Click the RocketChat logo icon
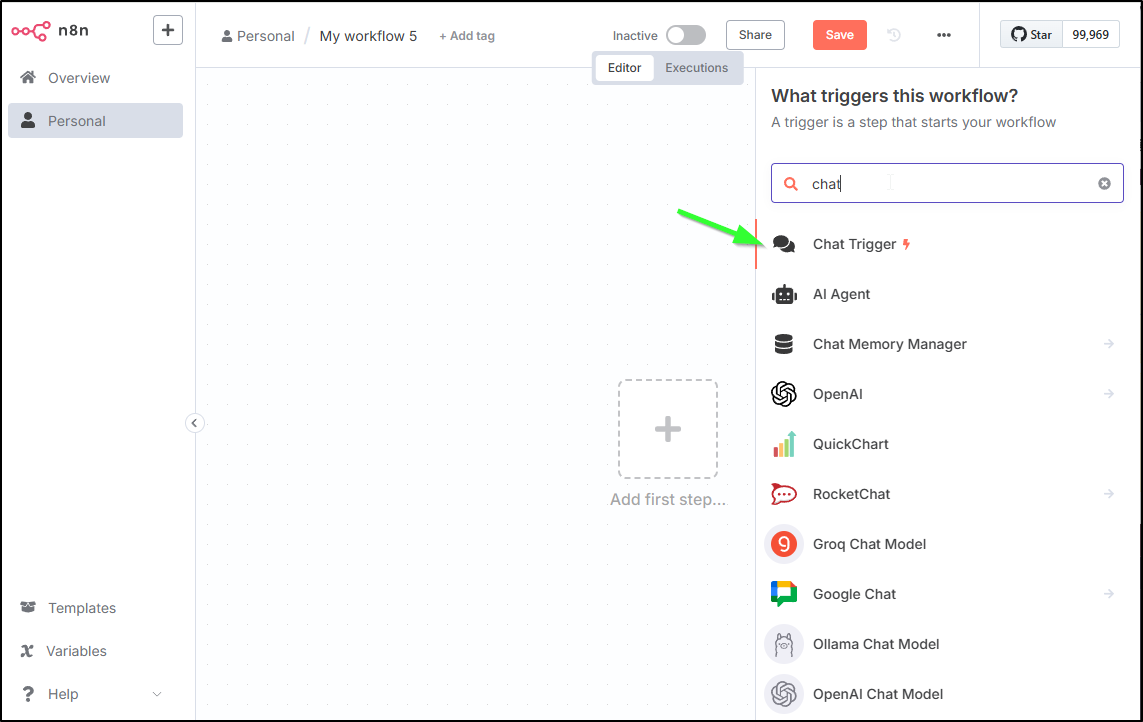Viewport: 1143px width, 722px height. pos(784,494)
